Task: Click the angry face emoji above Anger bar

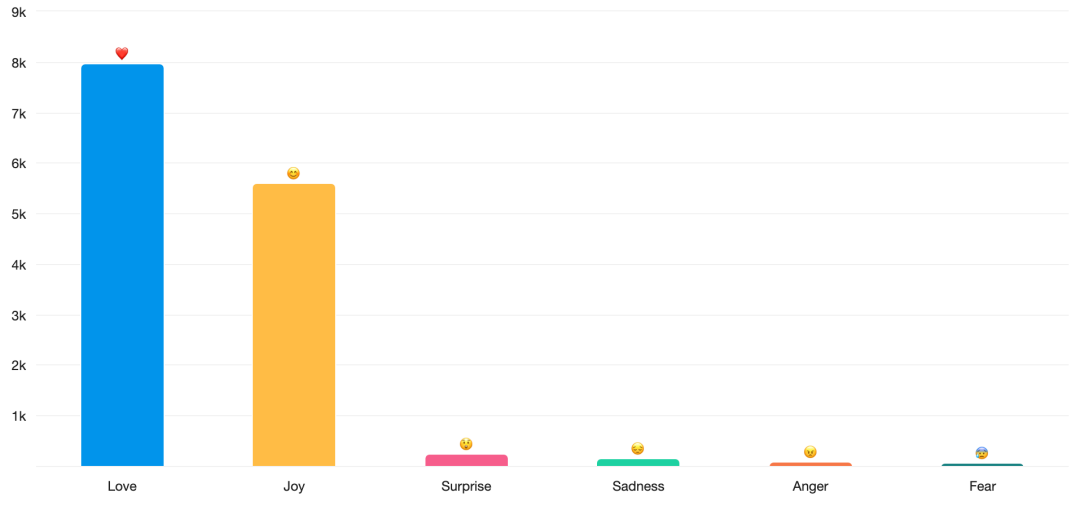Action: pos(810,452)
